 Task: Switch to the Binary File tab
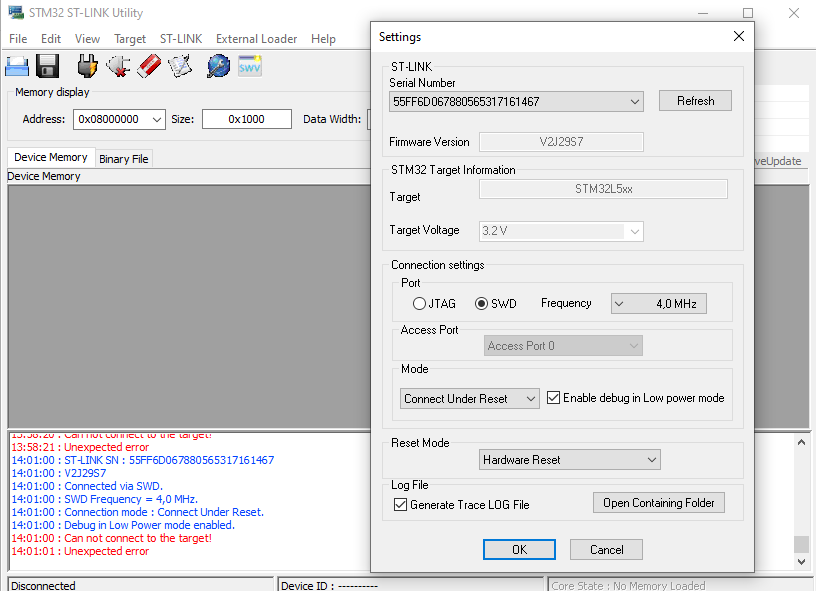[x=124, y=159]
